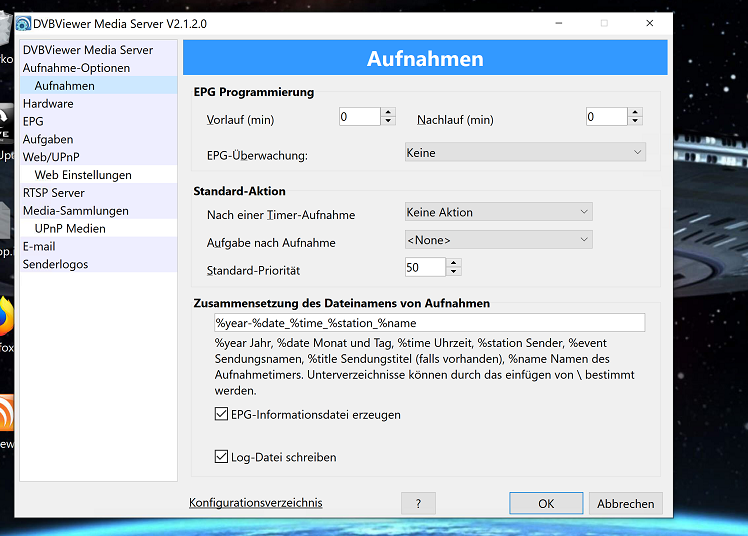Open UPnP Medien in the sidebar
Screen dimensions: 748x536
point(98,228)
